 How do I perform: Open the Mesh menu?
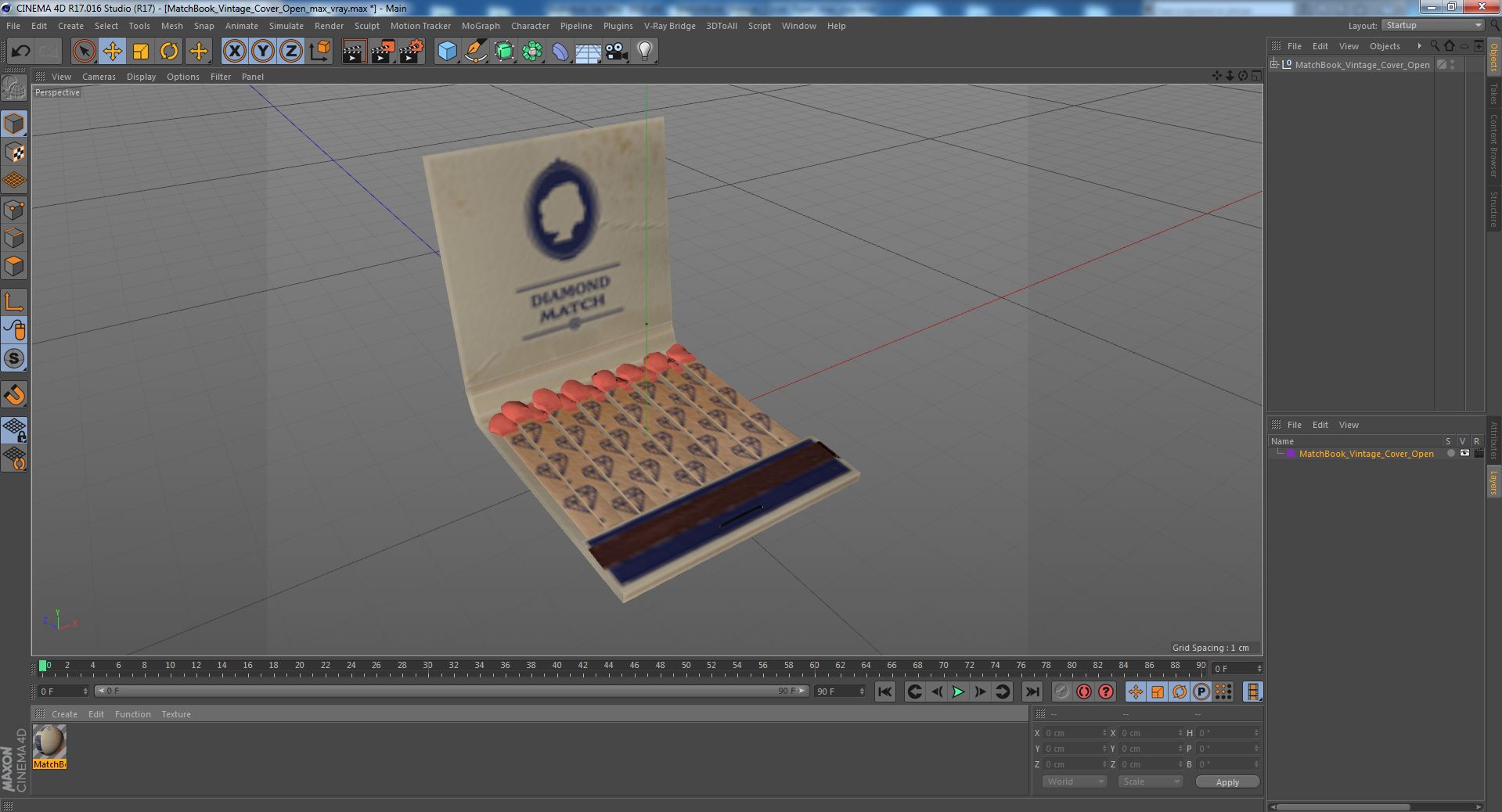(171, 26)
